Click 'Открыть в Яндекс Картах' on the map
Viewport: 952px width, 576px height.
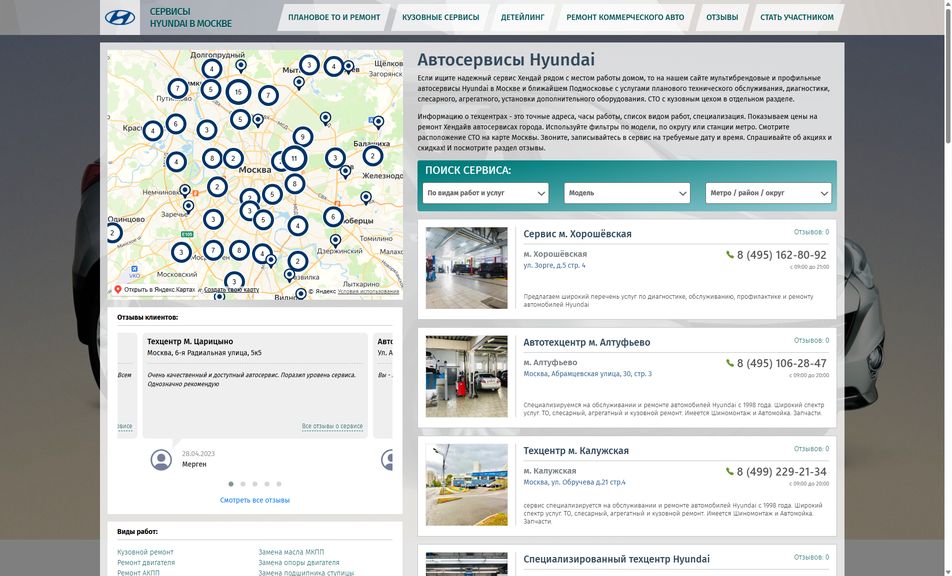[160, 290]
